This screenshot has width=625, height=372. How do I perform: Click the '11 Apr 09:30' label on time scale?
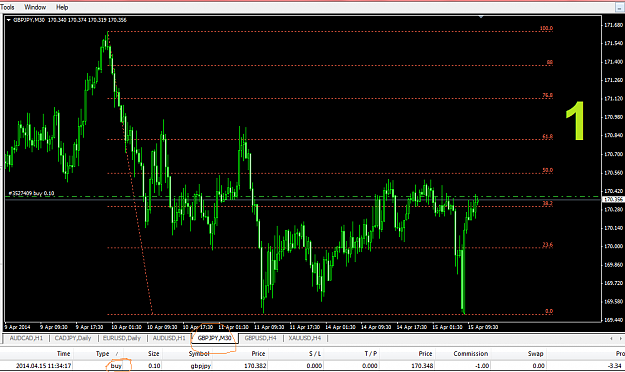coord(269,327)
